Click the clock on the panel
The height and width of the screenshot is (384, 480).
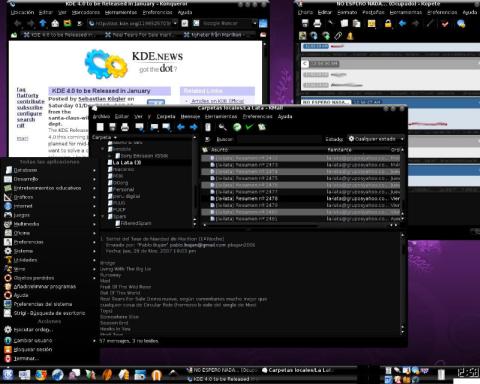[x=468, y=373]
